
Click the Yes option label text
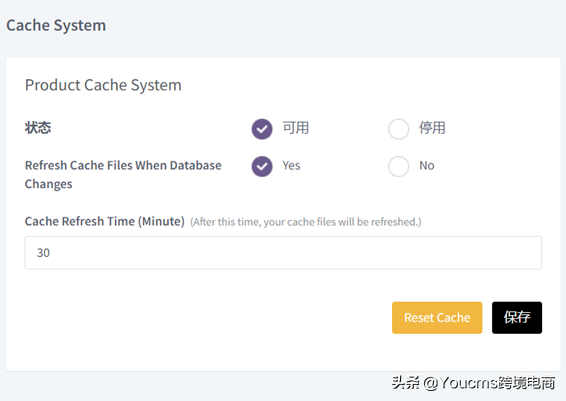pos(291,166)
